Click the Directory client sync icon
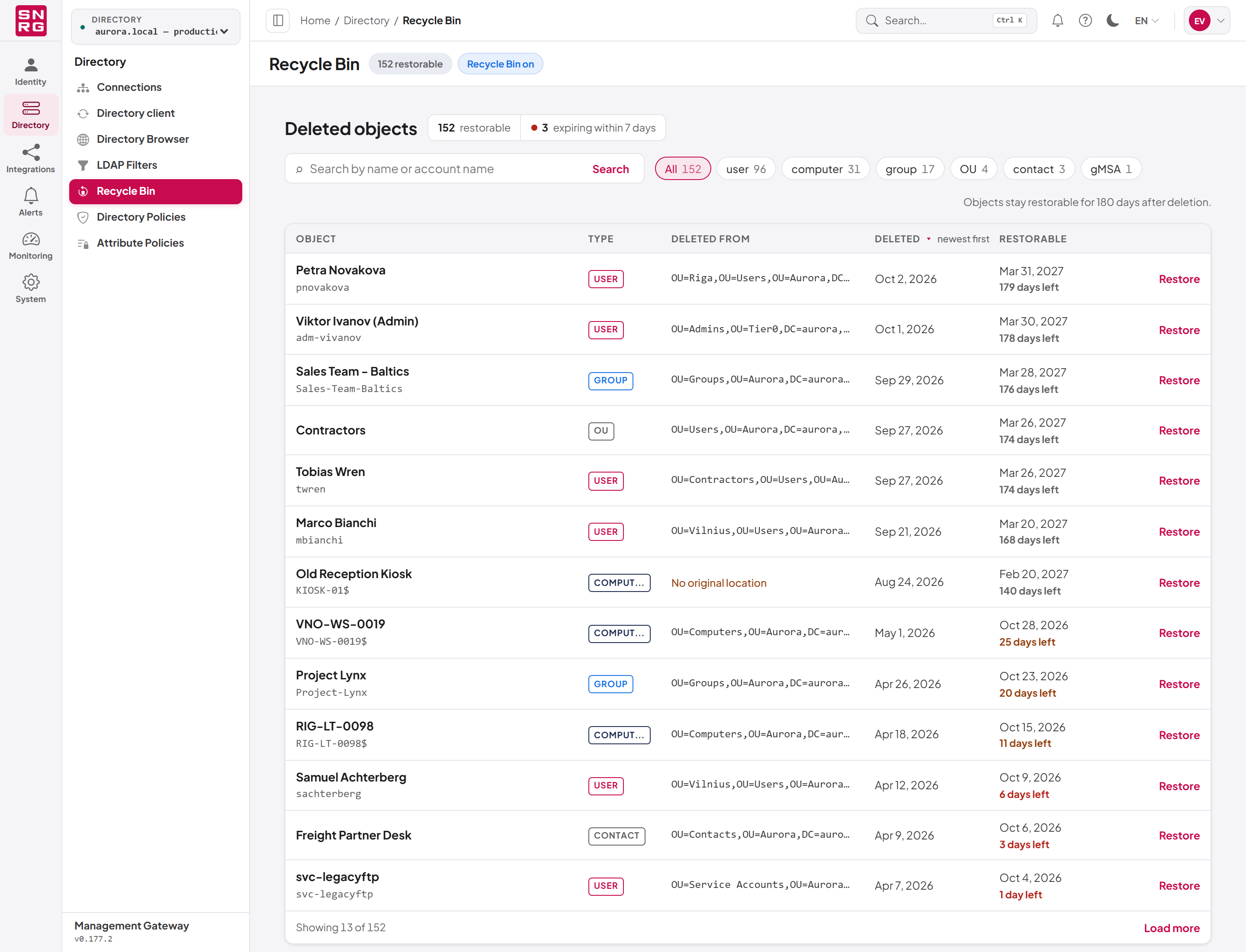 point(83,113)
